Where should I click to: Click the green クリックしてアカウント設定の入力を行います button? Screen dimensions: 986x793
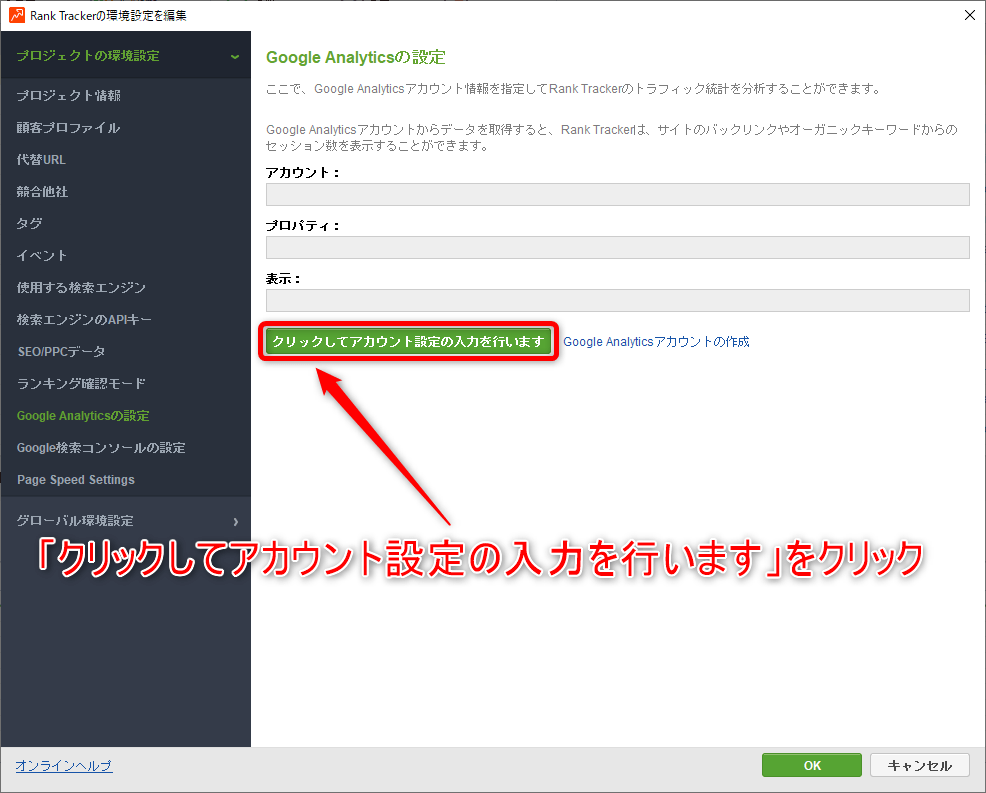[x=408, y=341]
